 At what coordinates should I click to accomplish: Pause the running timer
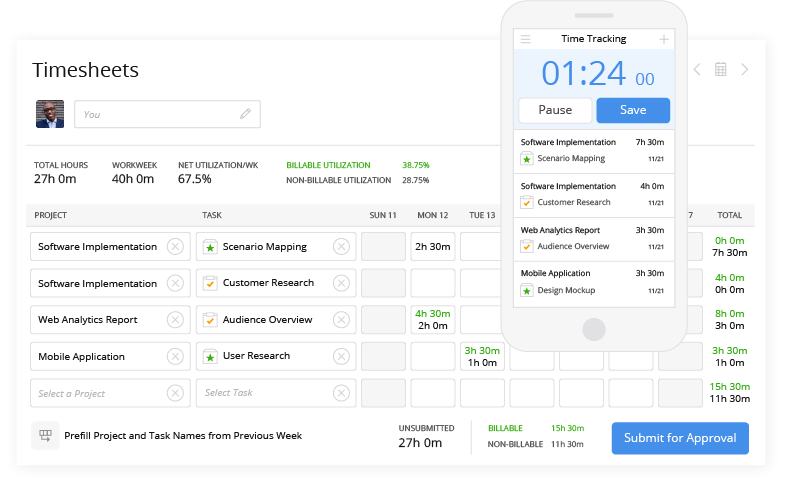(x=555, y=110)
